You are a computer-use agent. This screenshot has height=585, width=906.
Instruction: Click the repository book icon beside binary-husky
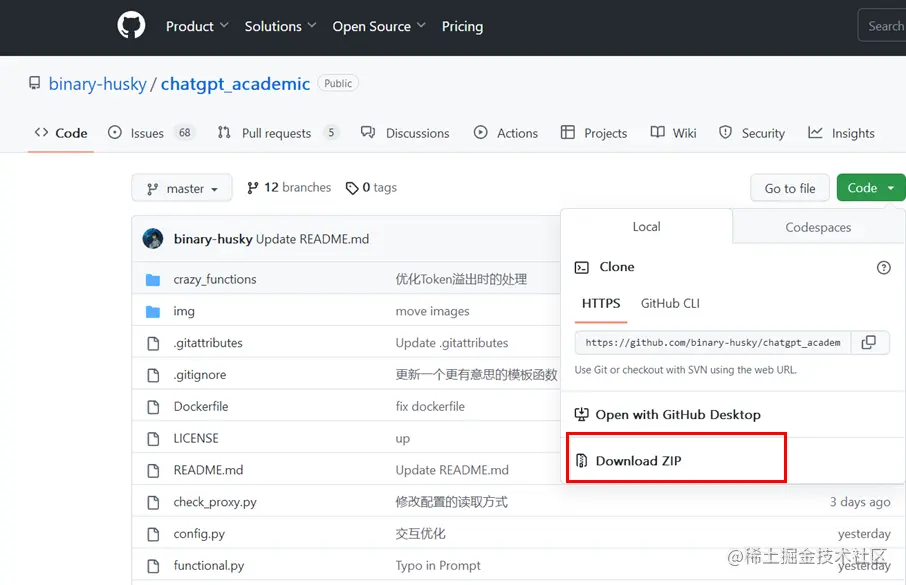pyautogui.click(x=35, y=83)
